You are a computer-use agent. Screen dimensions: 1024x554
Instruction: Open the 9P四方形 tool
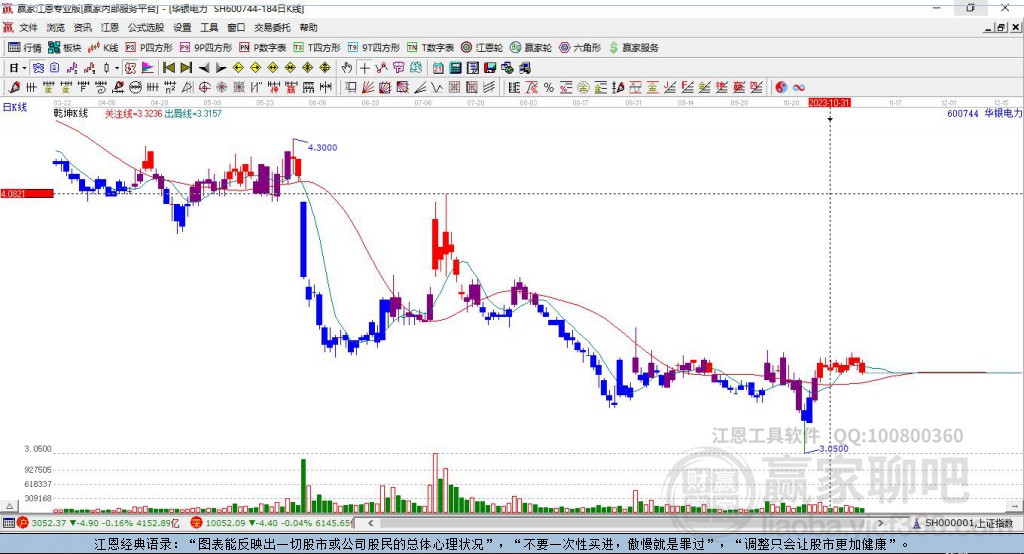pos(206,48)
